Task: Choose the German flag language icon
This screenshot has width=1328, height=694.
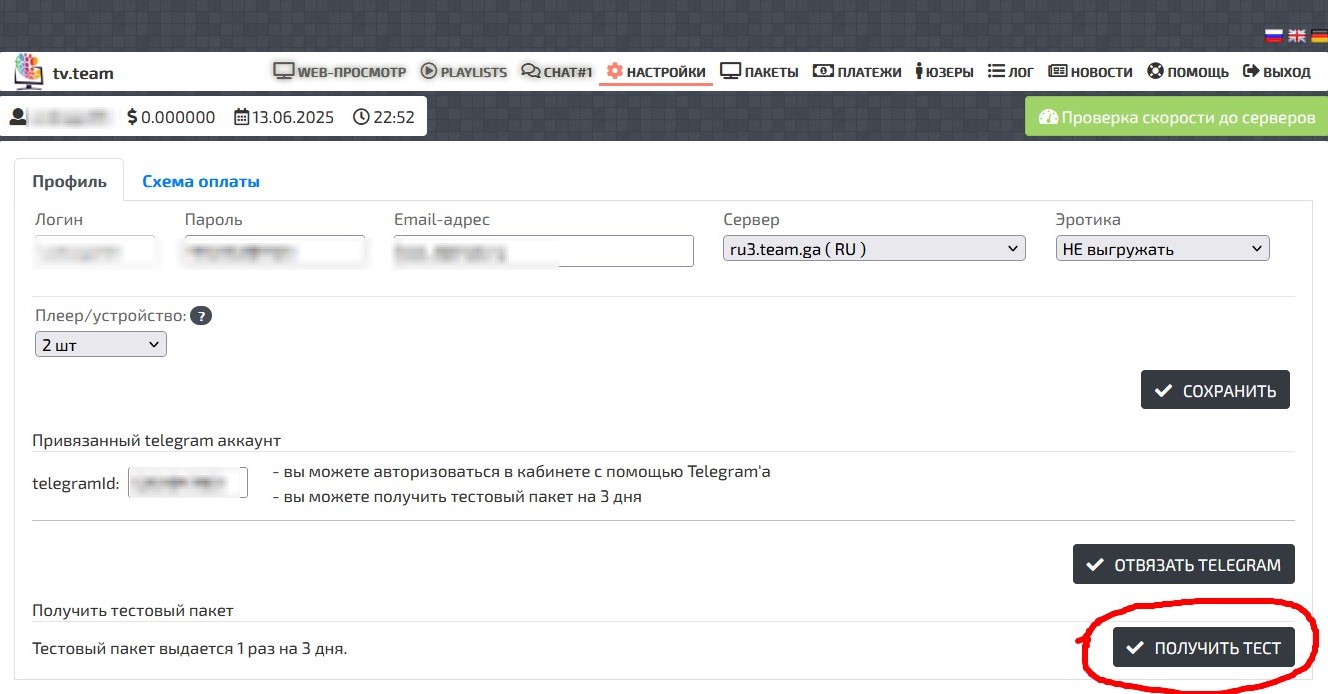Action: tap(1318, 36)
